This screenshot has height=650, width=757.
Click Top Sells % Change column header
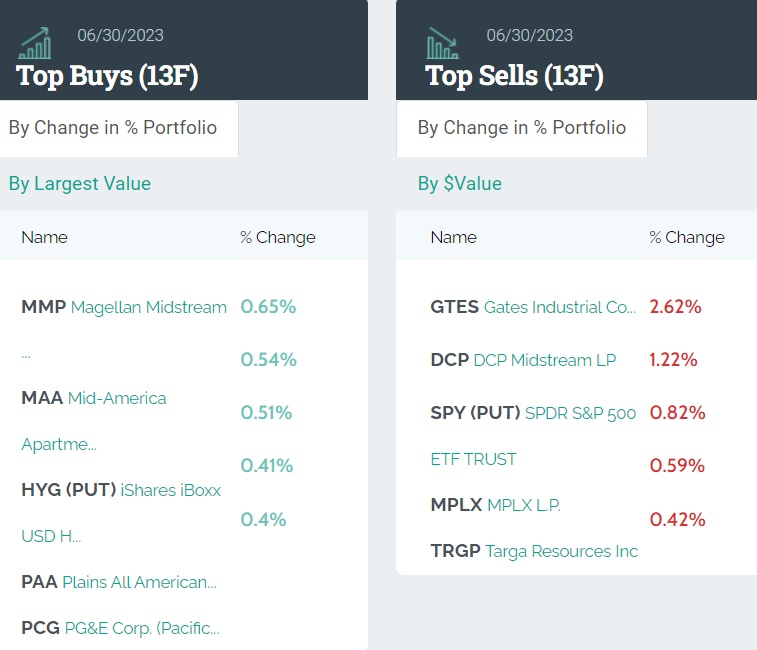pos(687,237)
